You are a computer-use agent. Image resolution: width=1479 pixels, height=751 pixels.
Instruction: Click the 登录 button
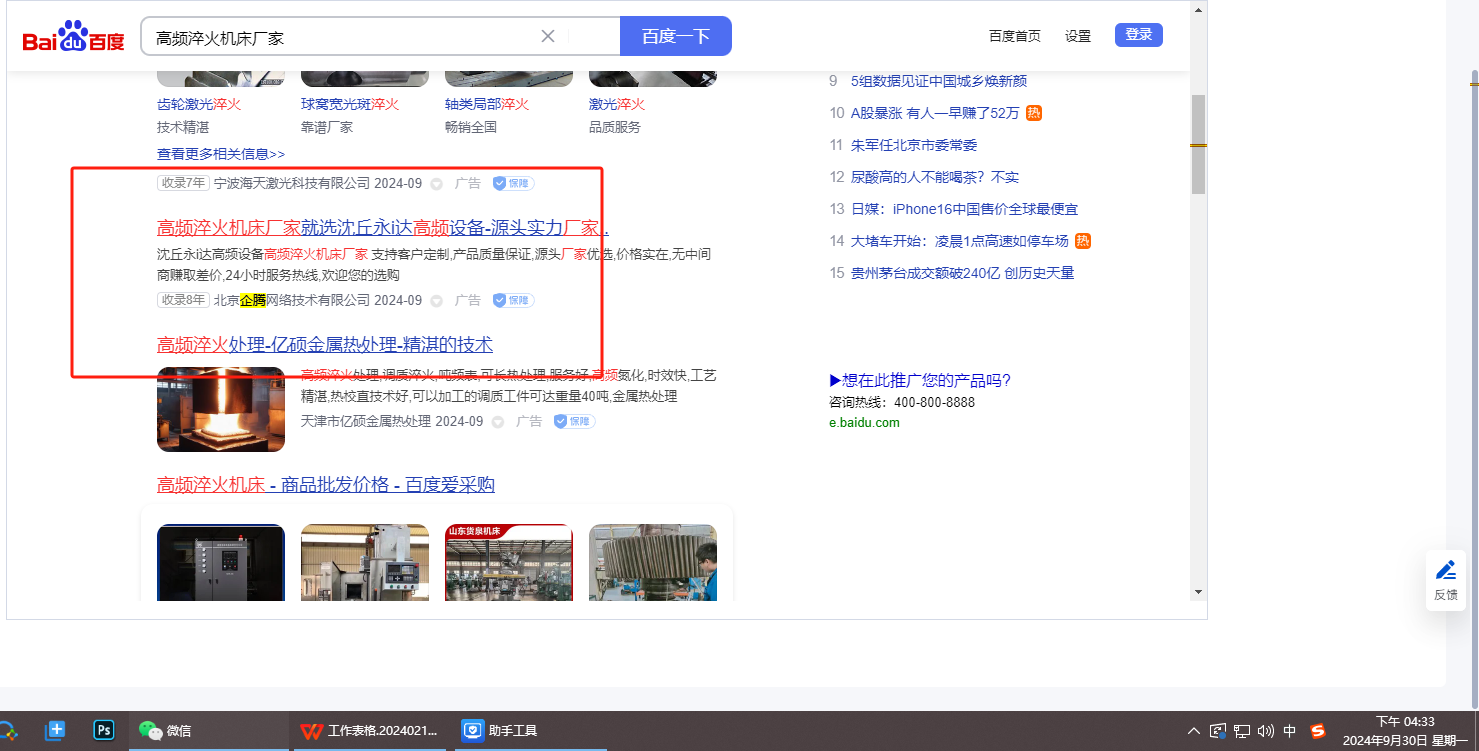(x=1139, y=35)
